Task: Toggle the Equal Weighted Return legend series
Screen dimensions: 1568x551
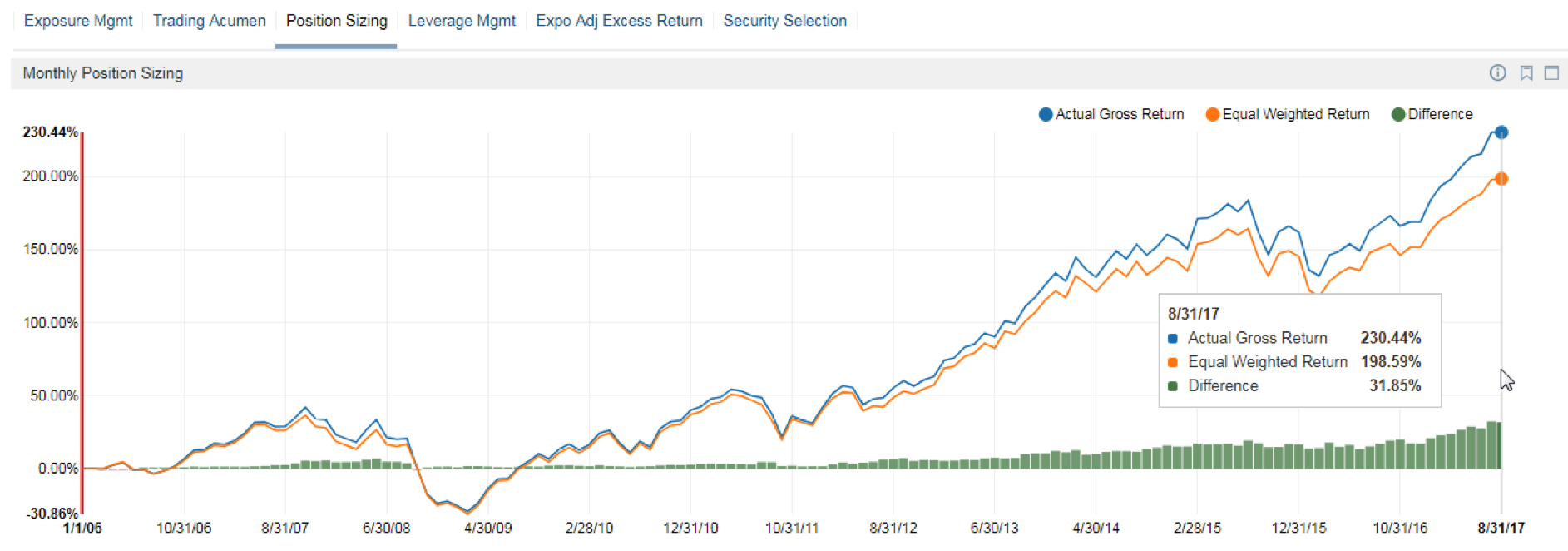Action: pyautogui.click(x=1288, y=114)
